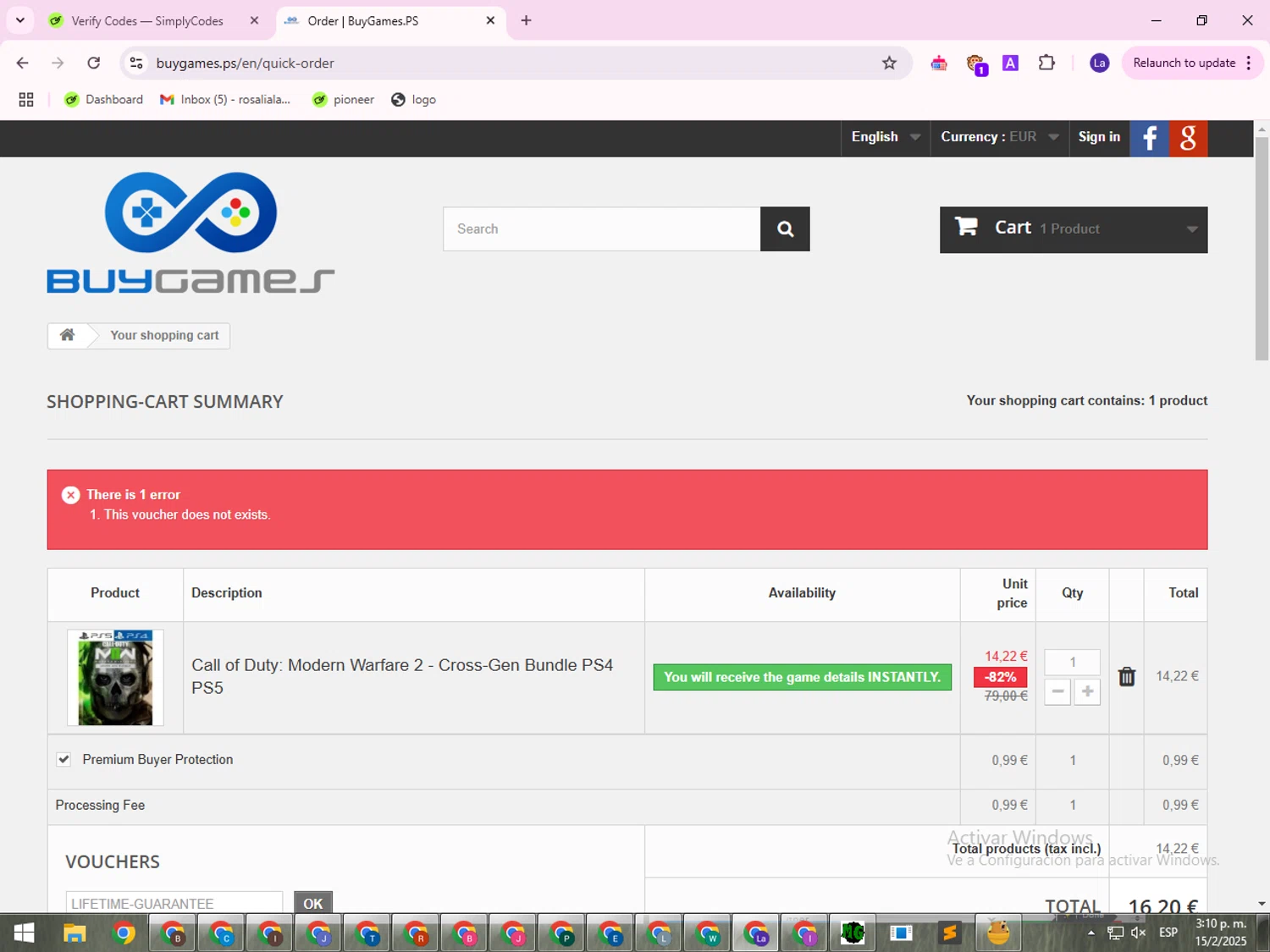The height and width of the screenshot is (952, 1270).
Task: Bookmark this page with the star icon
Action: [889, 63]
